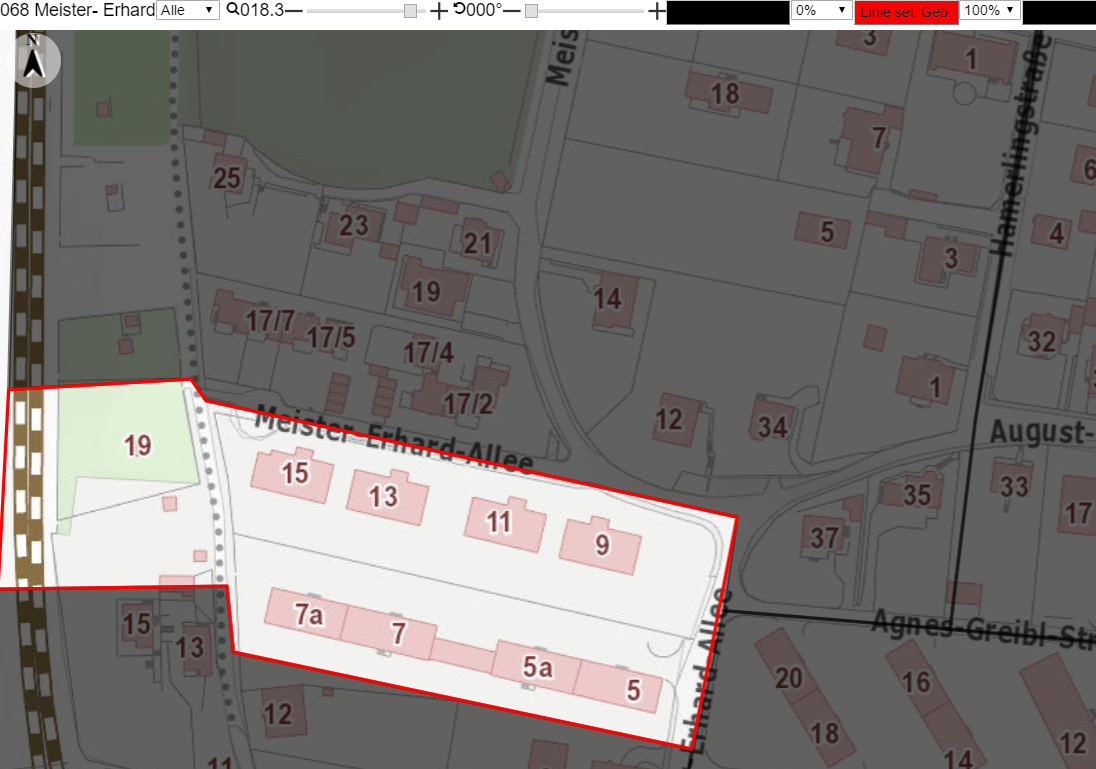This screenshot has width=1096, height=769.
Task: Click the zoom magnifier icon
Action: click(x=233, y=10)
